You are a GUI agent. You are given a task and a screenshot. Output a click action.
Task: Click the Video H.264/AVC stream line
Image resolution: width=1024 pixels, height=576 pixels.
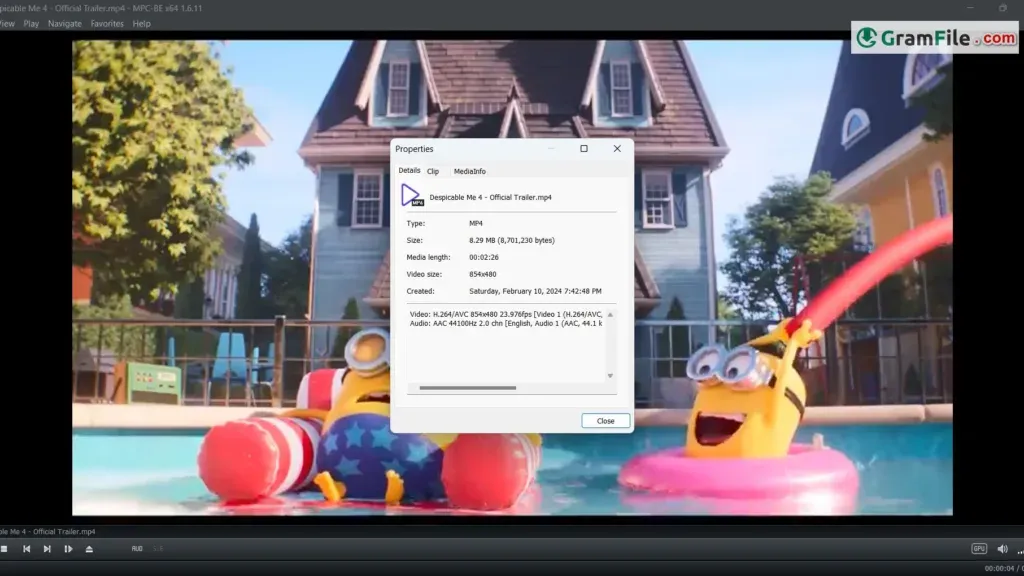click(x=506, y=314)
